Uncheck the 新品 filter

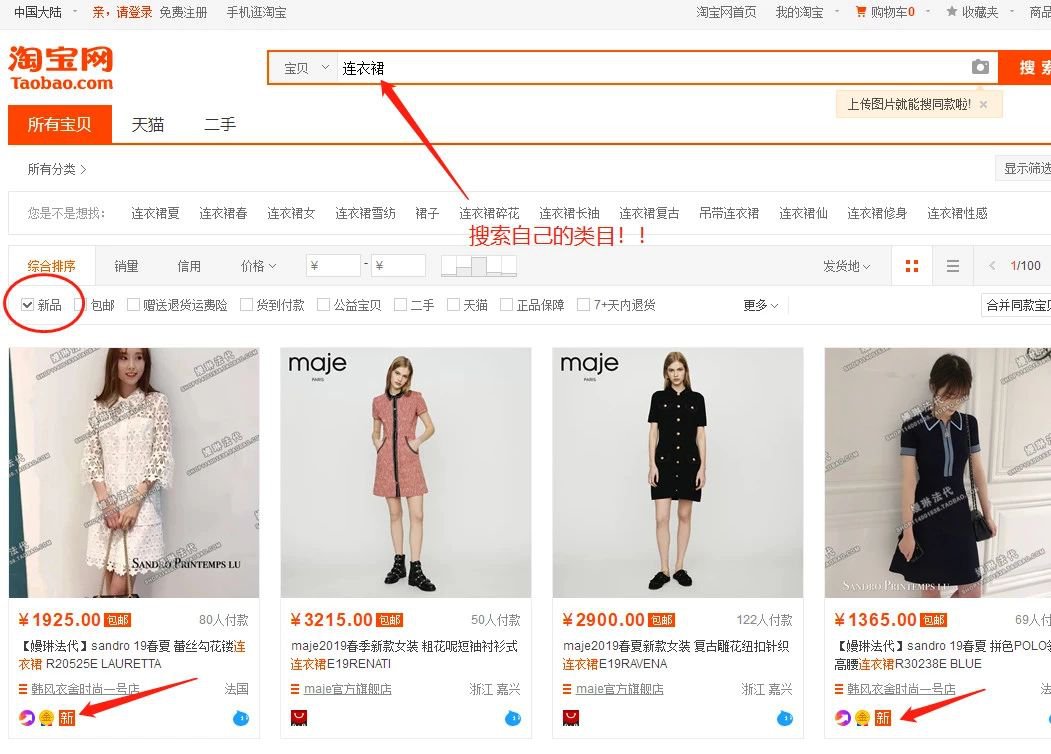[25, 304]
